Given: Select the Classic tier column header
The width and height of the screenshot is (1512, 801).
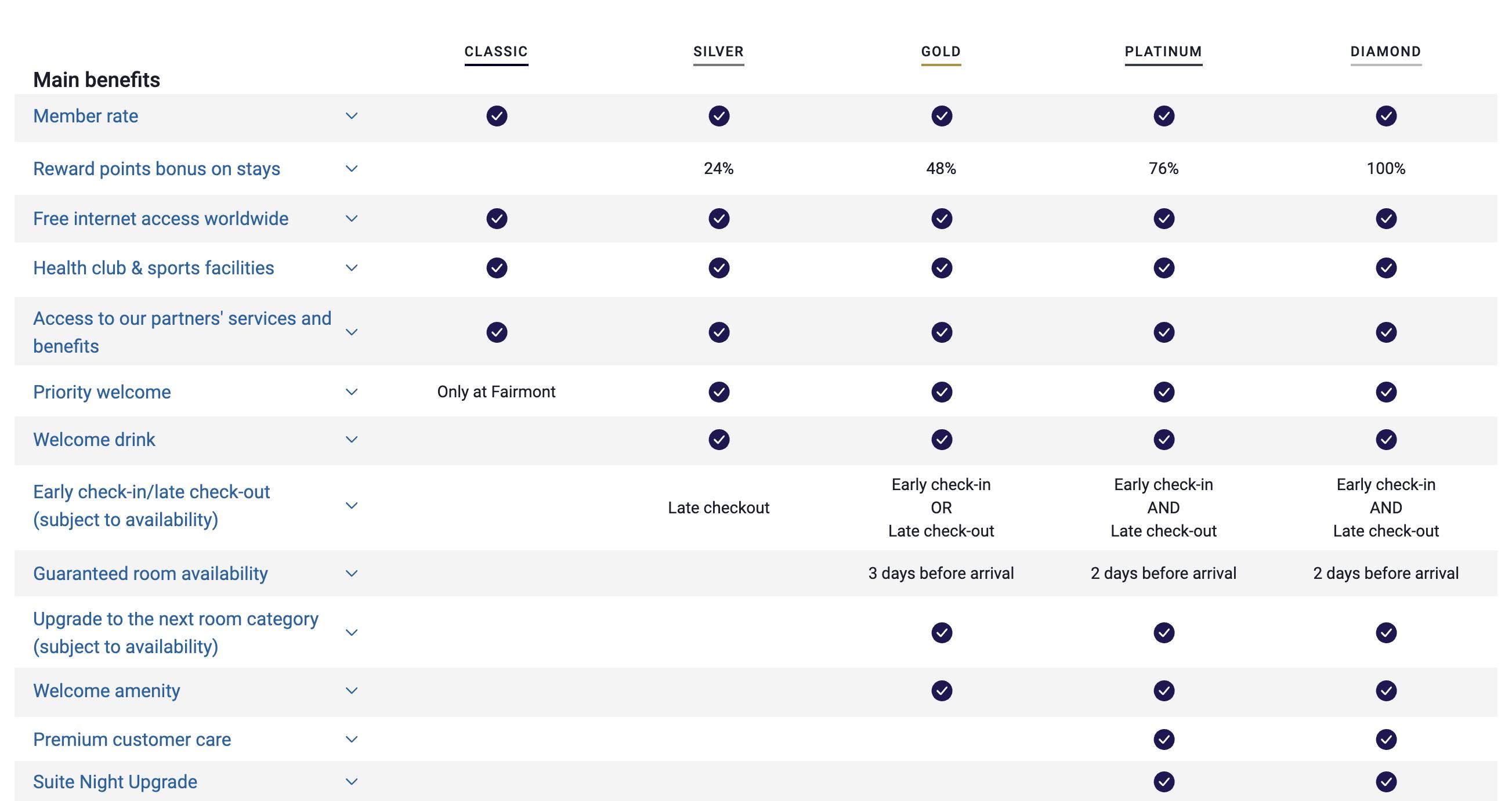Looking at the screenshot, I should tap(496, 52).
